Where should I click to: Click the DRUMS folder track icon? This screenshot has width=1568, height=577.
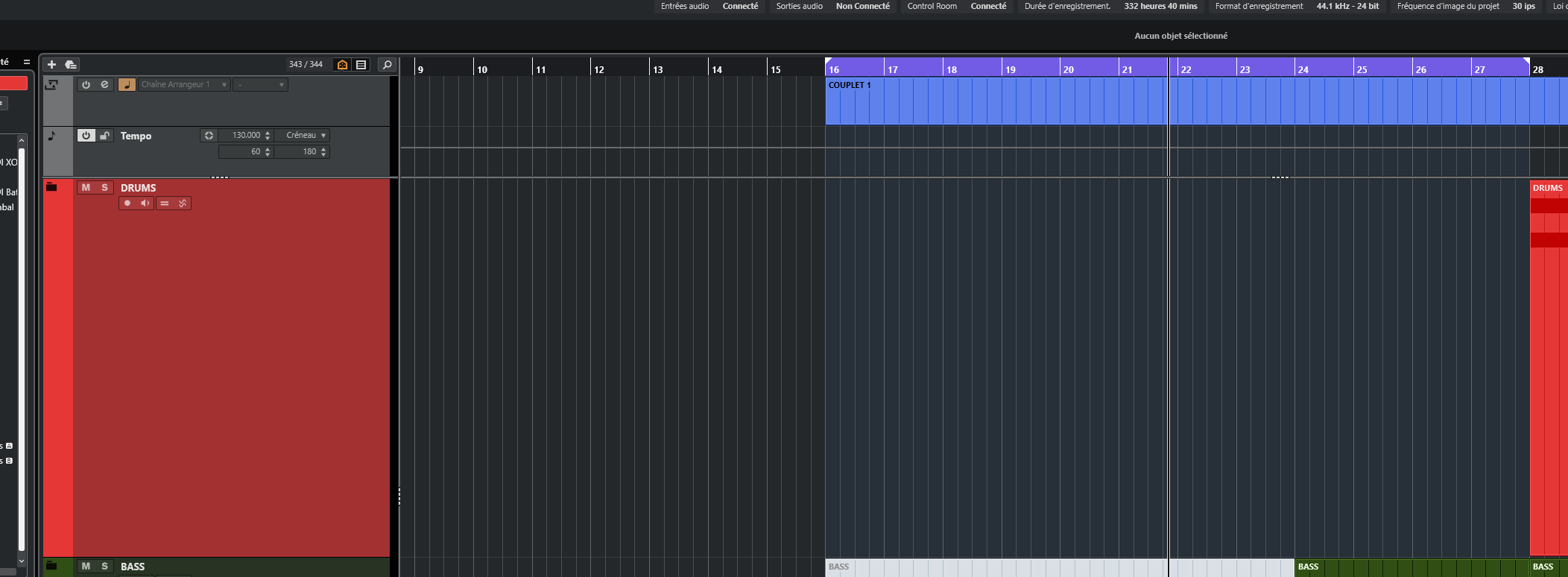[x=51, y=187]
